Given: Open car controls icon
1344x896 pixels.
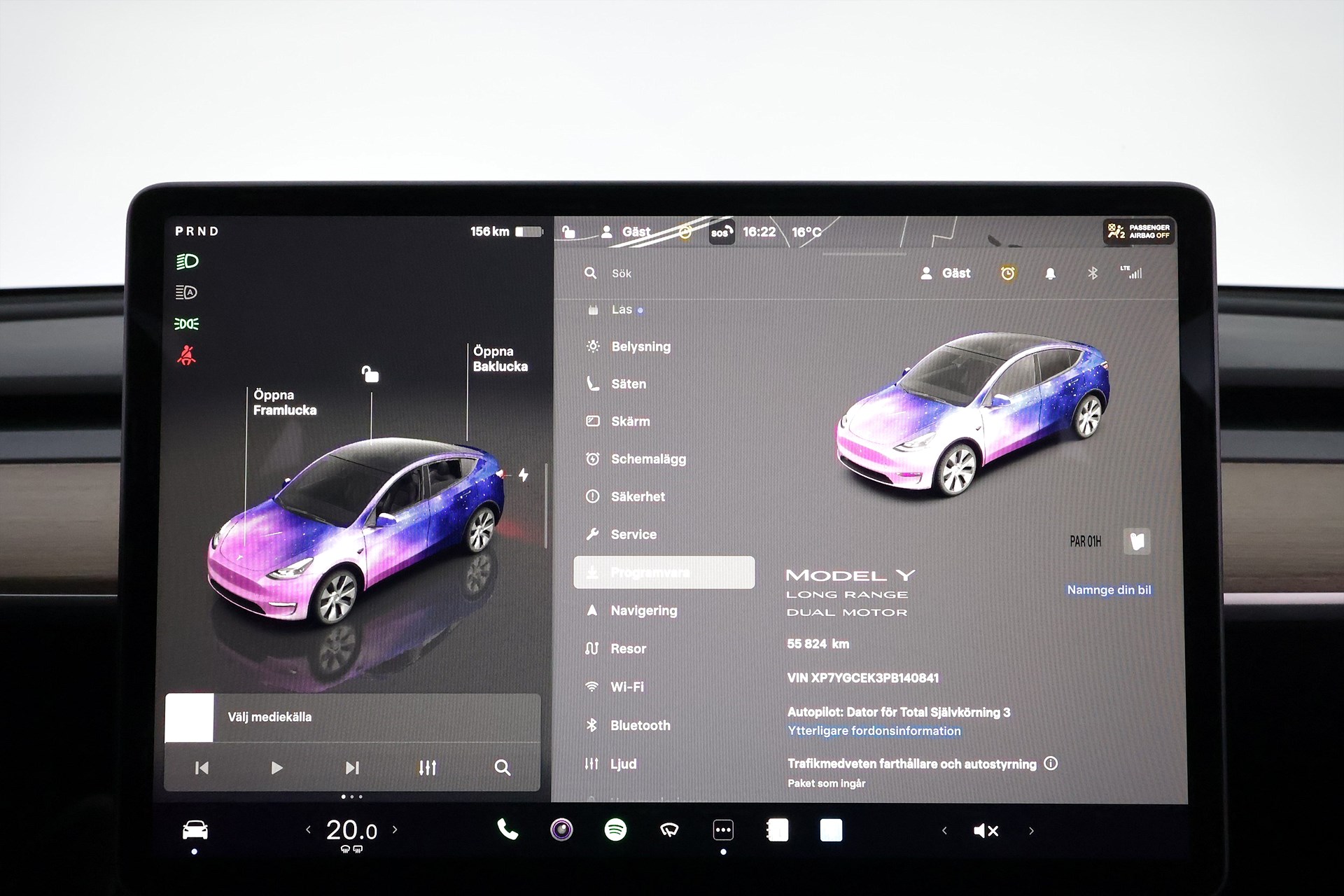Looking at the screenshot, I should click(195, 830).
